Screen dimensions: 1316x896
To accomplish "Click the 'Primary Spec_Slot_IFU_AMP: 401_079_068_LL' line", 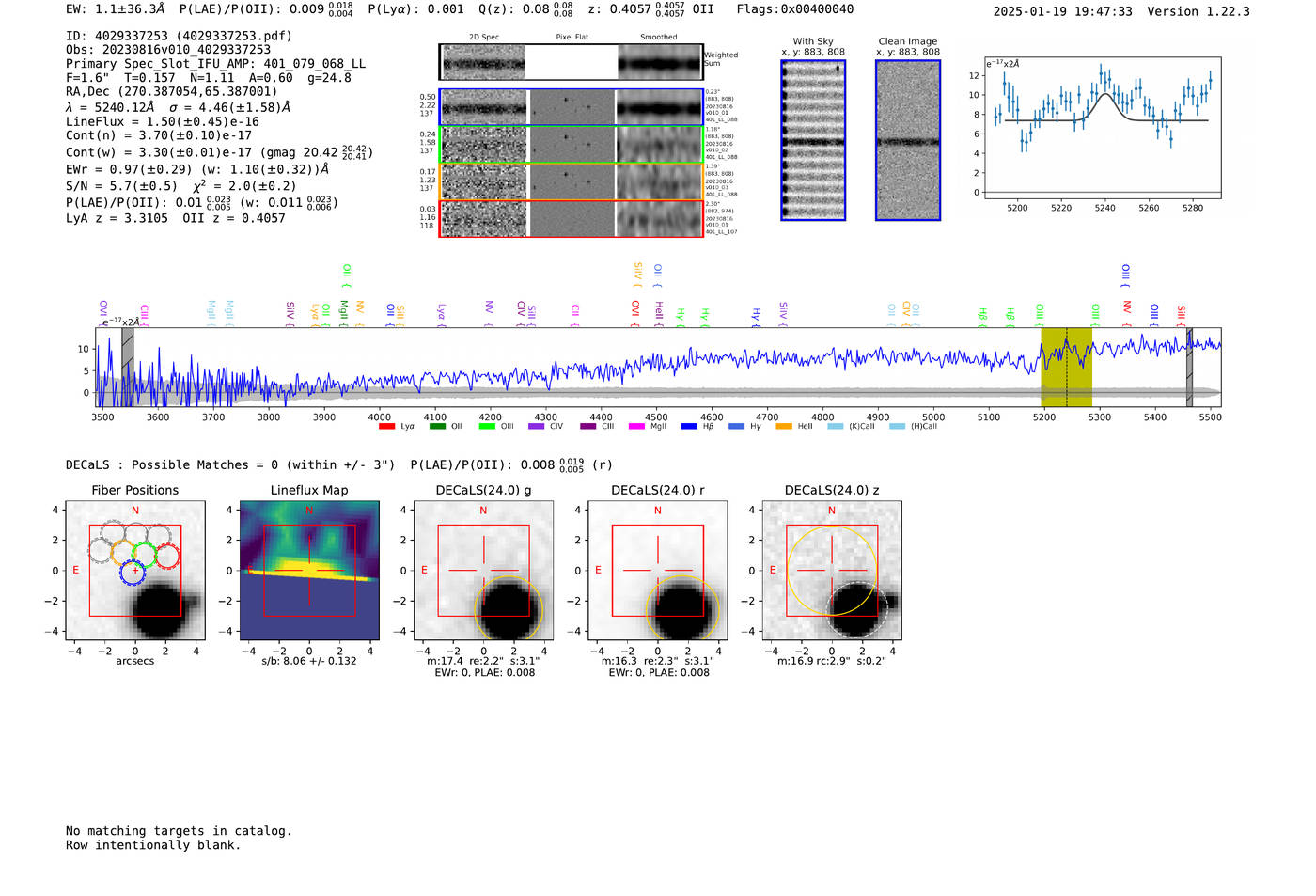I will tap(216, 64).
